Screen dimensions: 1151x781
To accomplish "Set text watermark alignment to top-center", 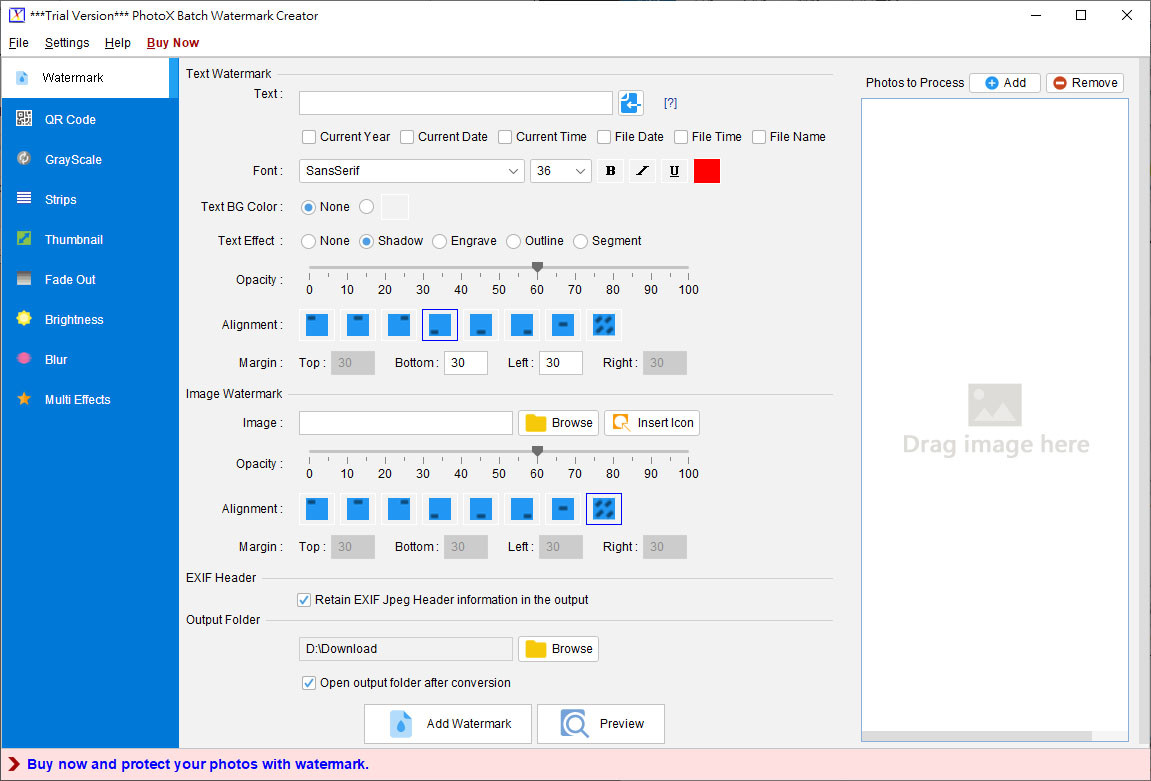I will pos(357,324).
